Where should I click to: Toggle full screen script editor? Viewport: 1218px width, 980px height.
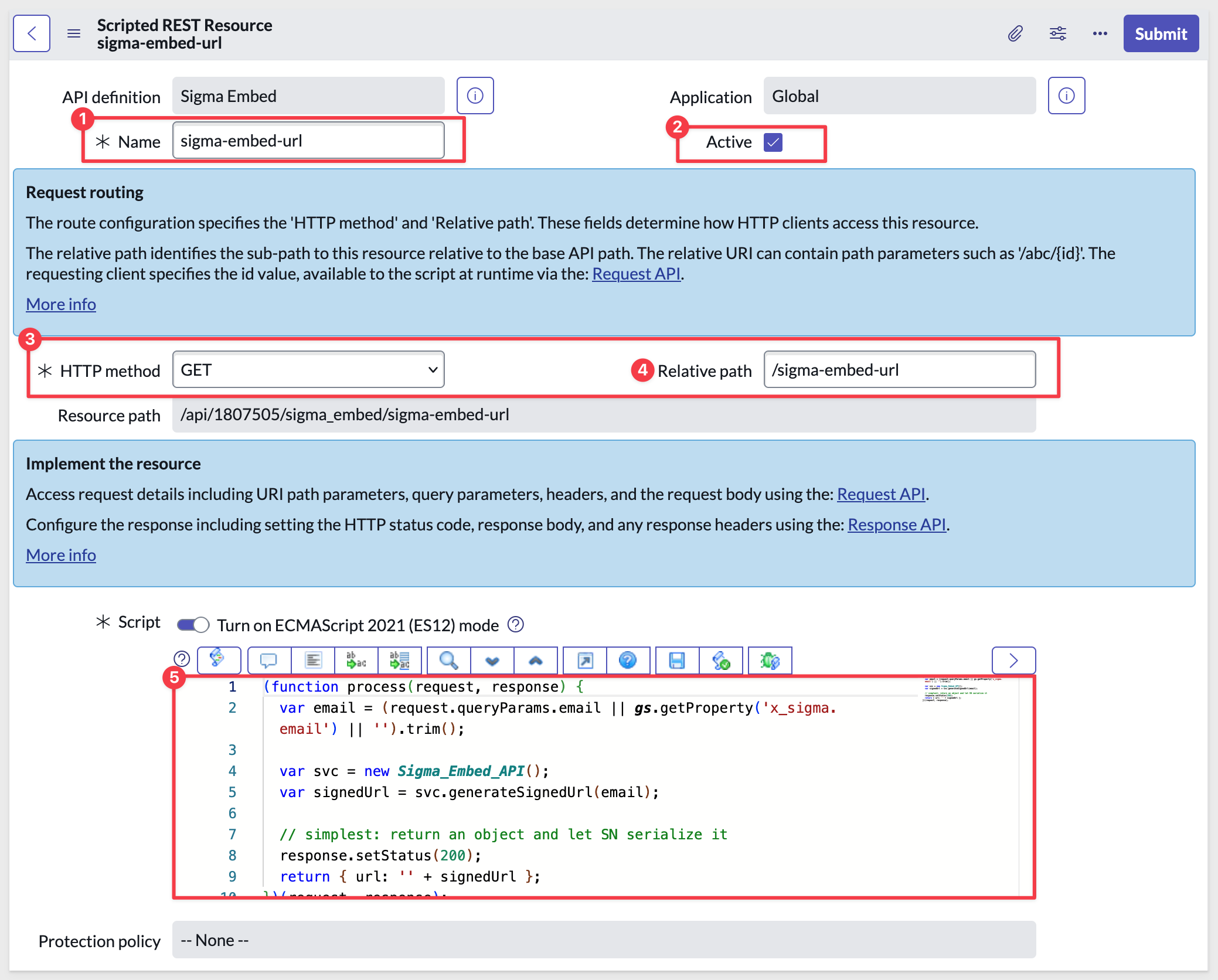585,660
